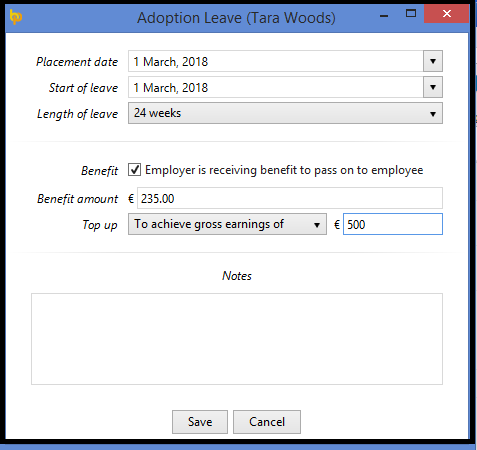Click the top up amount field showing 500

point(393,224)
